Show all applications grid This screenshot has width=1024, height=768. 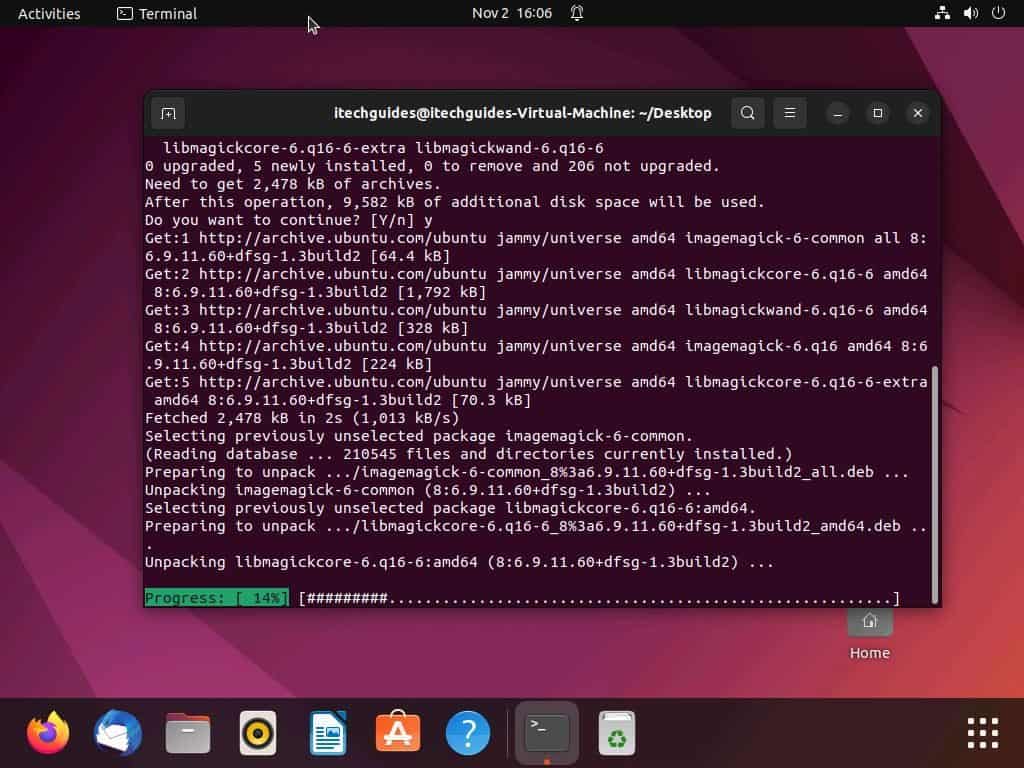983,733
